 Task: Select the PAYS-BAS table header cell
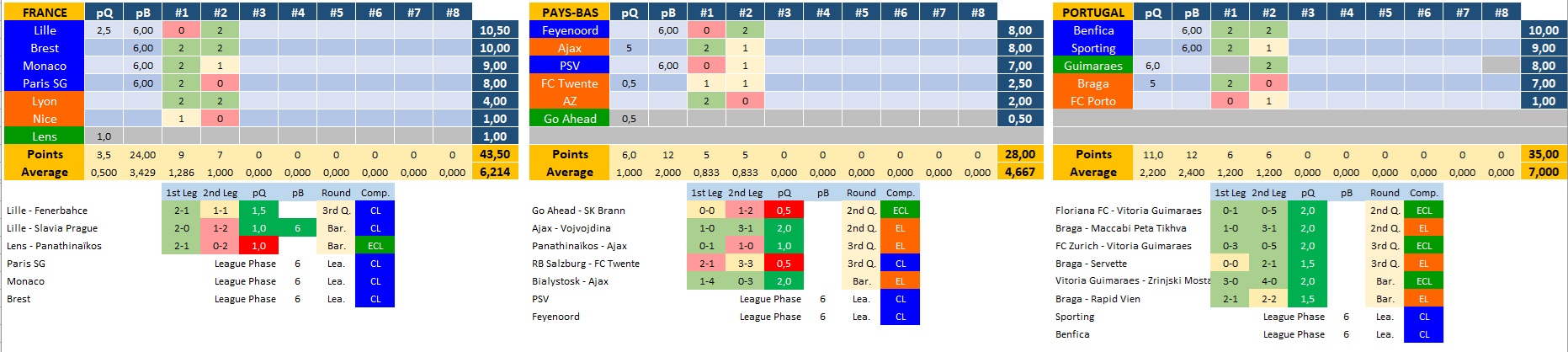click(x=570, y=12)
